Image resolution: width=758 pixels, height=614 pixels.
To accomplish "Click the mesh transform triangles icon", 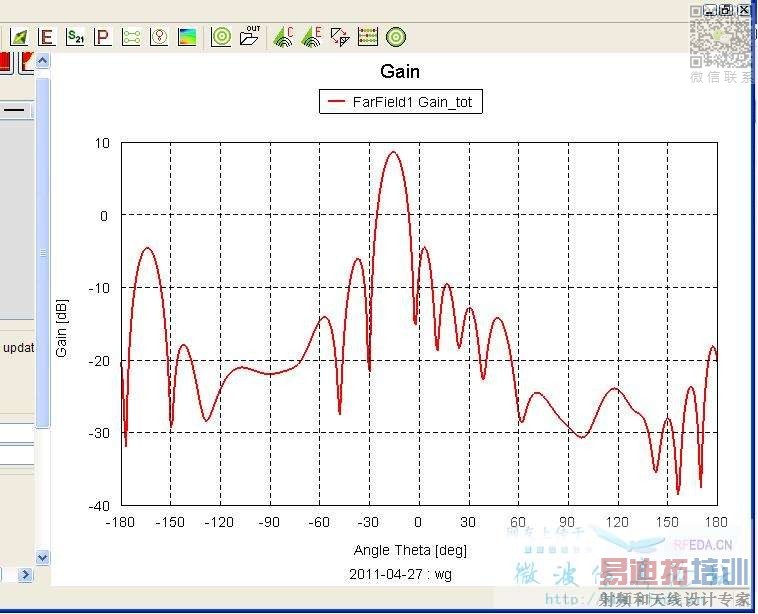I will [x=340, y=37].
